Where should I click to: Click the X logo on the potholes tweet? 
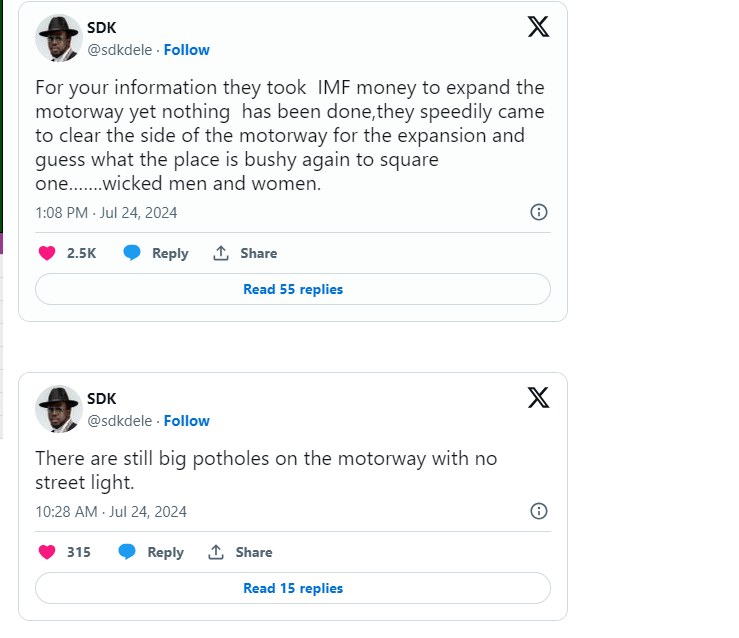pyautogui.click(x=538, y=398)
